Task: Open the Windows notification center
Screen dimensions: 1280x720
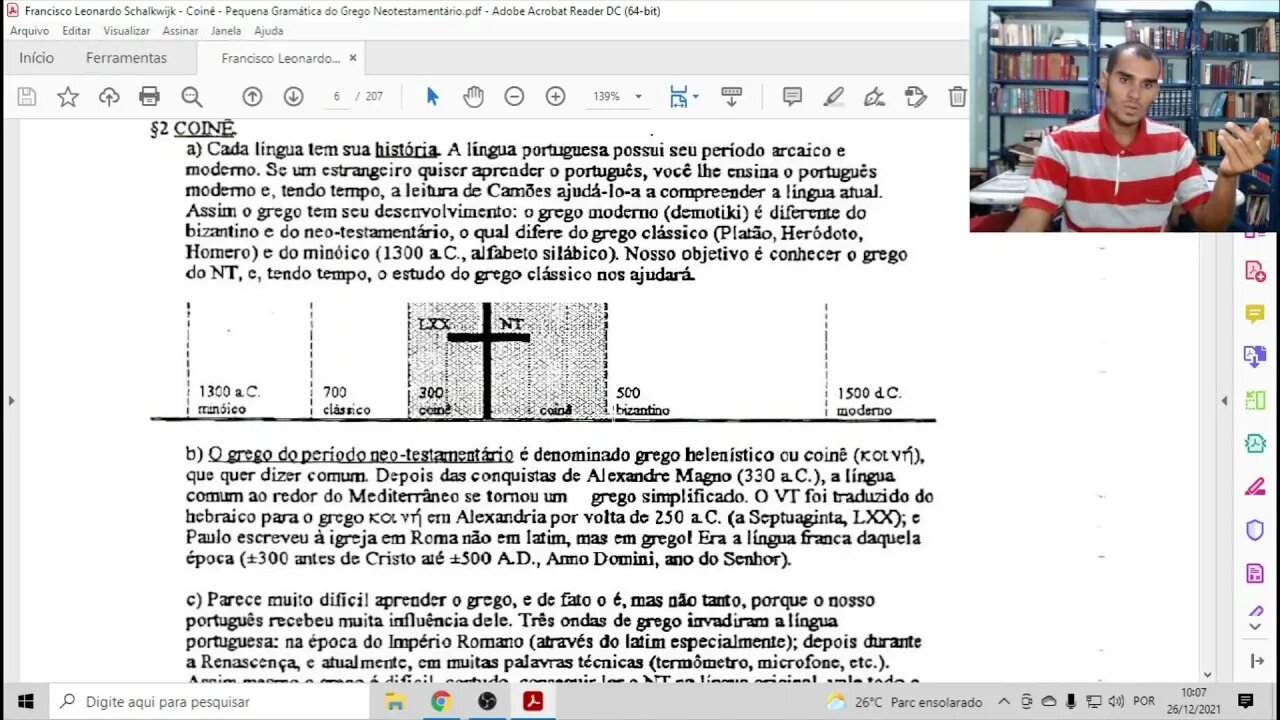Action: [1245, 702]
